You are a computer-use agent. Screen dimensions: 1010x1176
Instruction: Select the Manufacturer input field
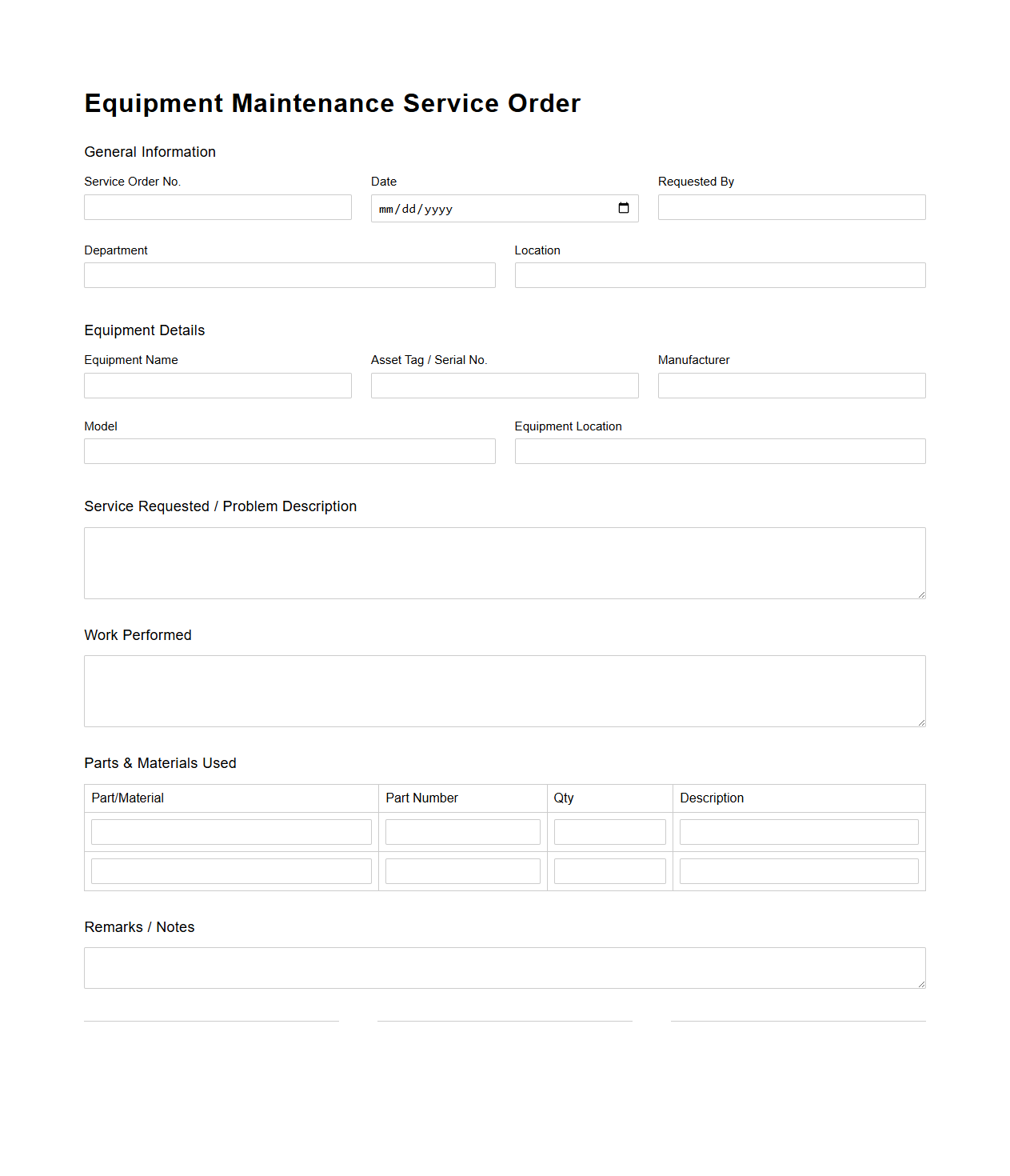coord(791,385)
